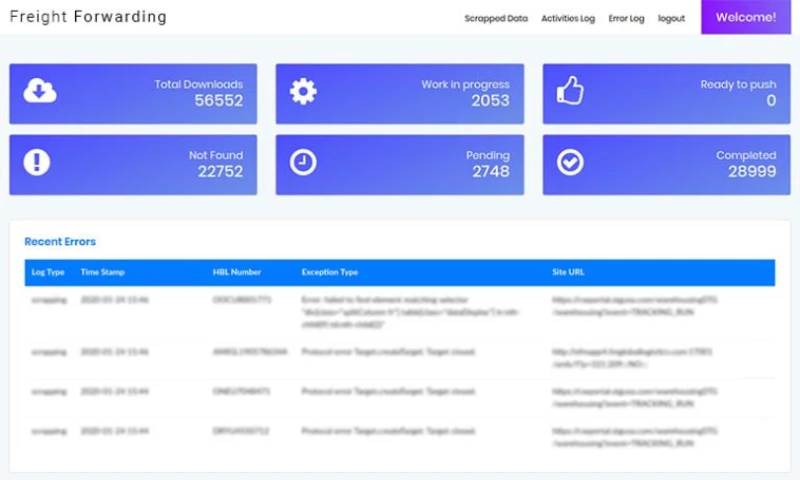Screen dimensions: 800x480
Task: Open the Scrapped Data menu item
Action: (x=496, y=18)
